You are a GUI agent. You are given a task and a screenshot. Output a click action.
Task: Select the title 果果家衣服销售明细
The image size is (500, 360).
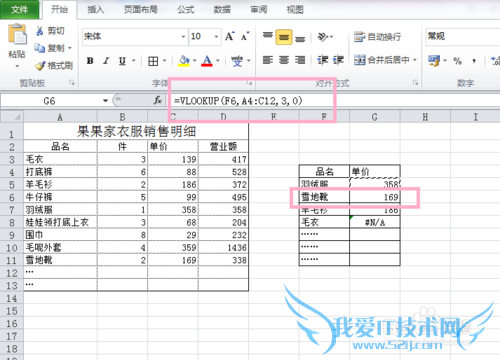136,131
